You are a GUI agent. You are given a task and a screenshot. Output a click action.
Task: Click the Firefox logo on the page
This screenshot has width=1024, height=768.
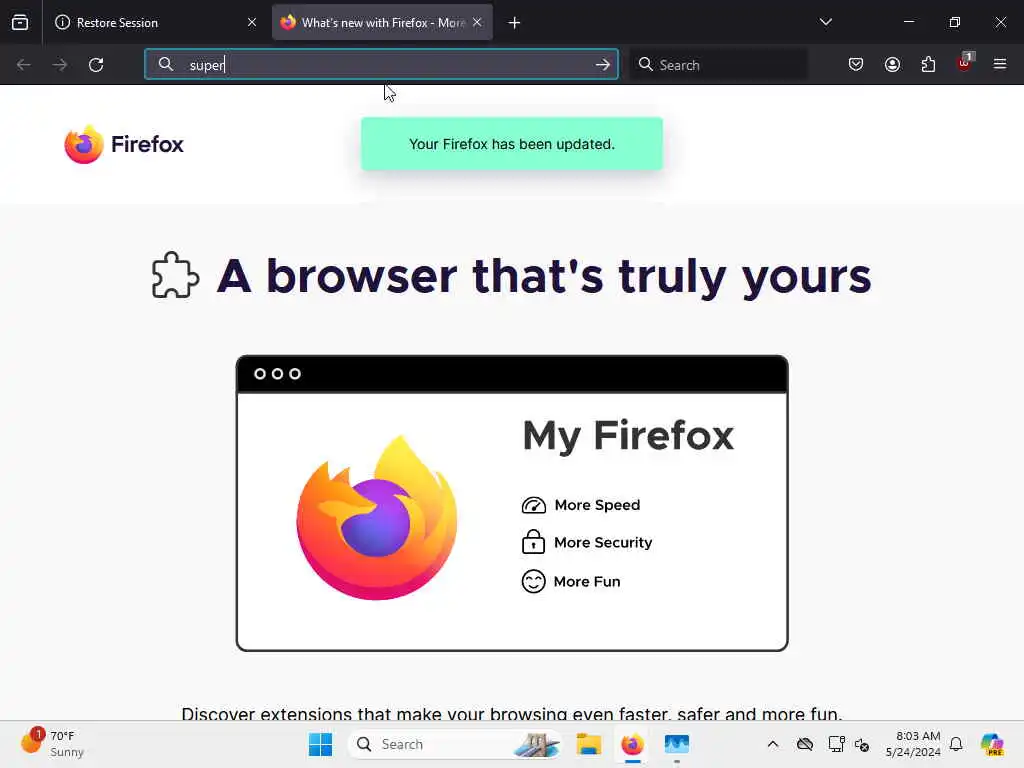point(124,144)
